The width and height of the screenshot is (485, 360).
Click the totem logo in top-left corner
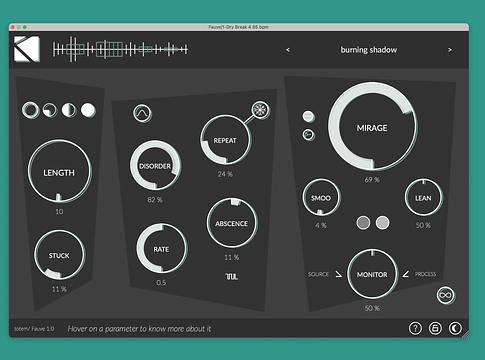click(27, 49)
